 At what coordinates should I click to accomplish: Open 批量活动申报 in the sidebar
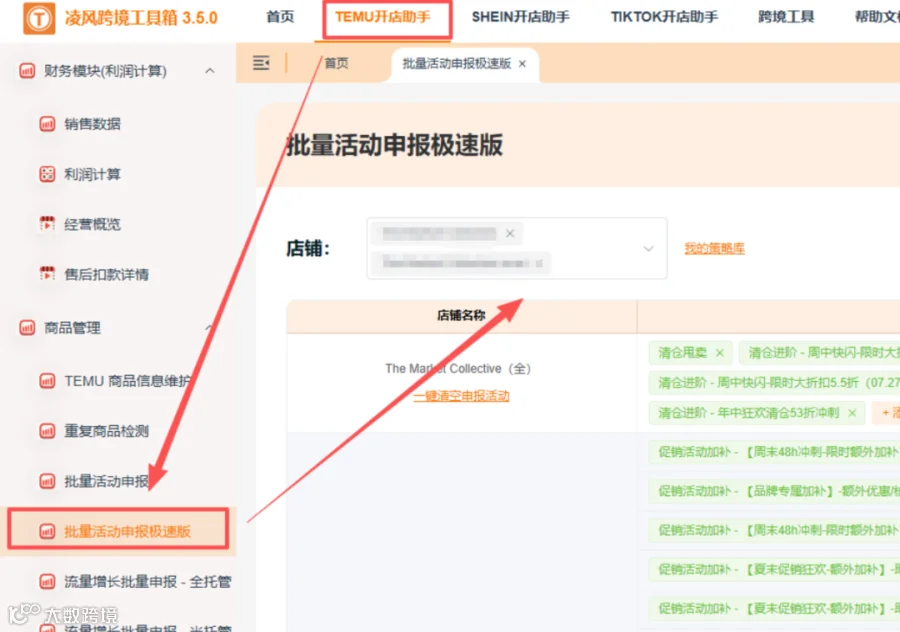pyautogui.click(x=106, y=481)
